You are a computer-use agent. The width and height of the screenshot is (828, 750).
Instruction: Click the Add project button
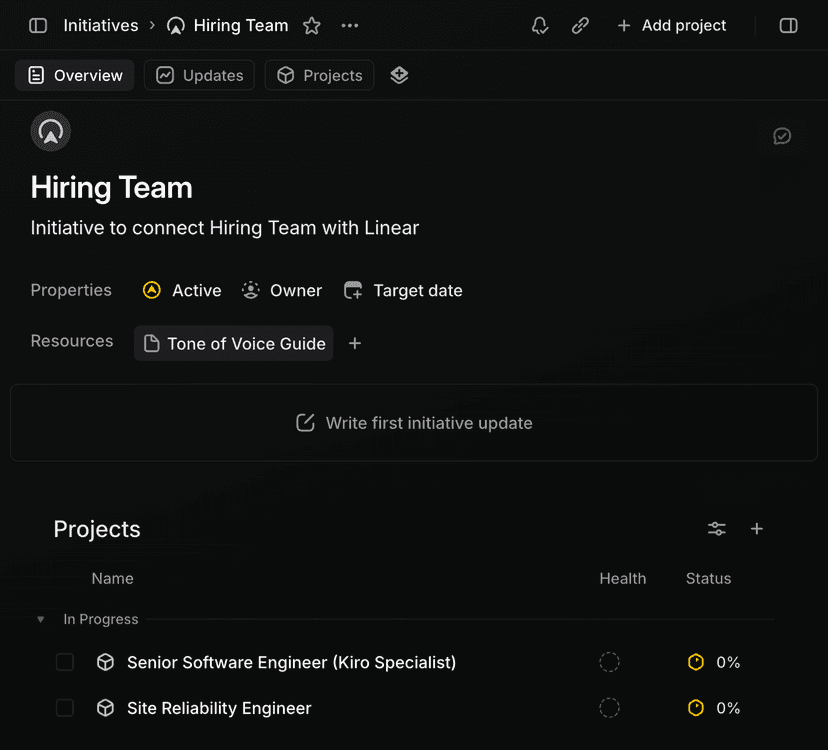672,26
